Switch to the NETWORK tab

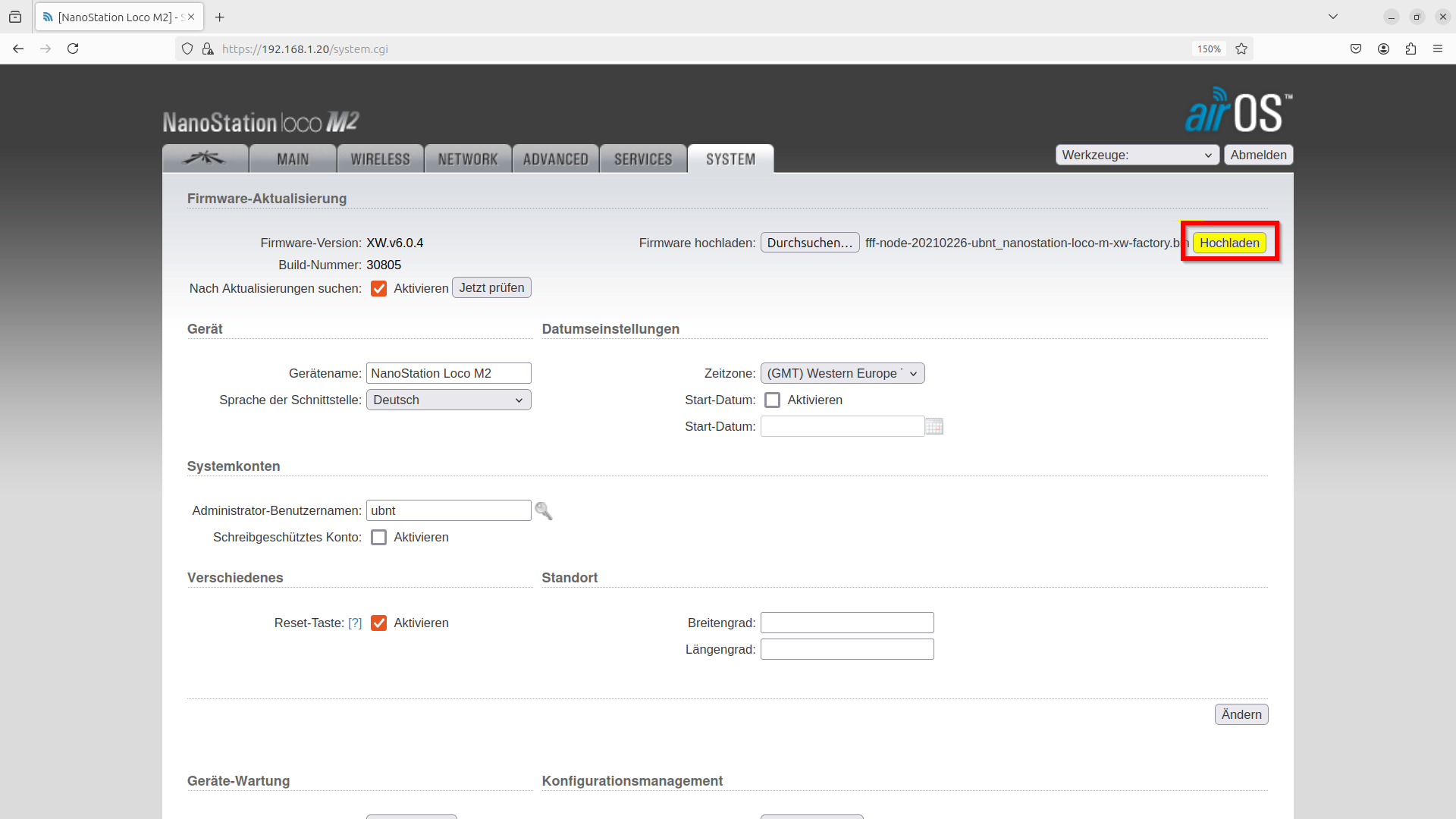[468, 159]
